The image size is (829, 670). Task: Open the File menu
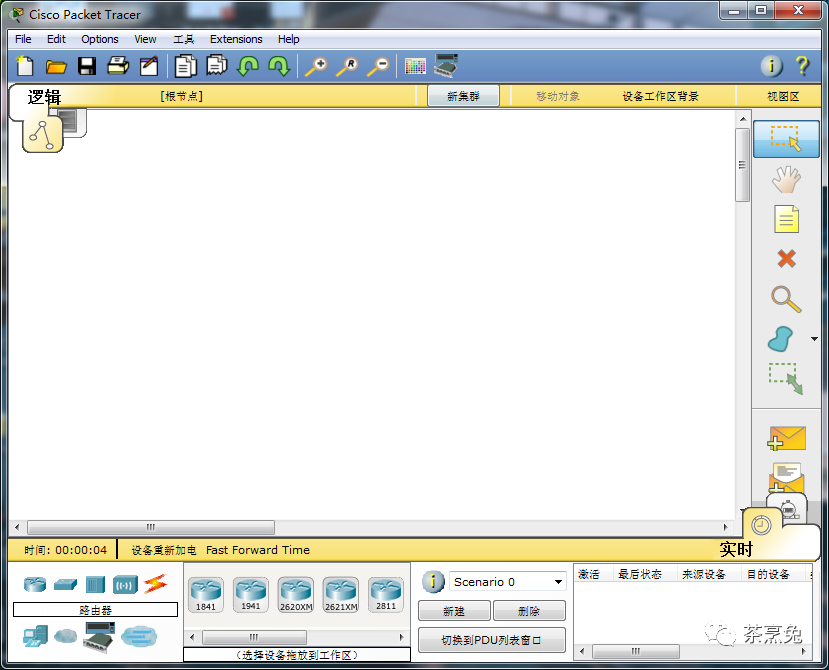[x=23, y=39]
